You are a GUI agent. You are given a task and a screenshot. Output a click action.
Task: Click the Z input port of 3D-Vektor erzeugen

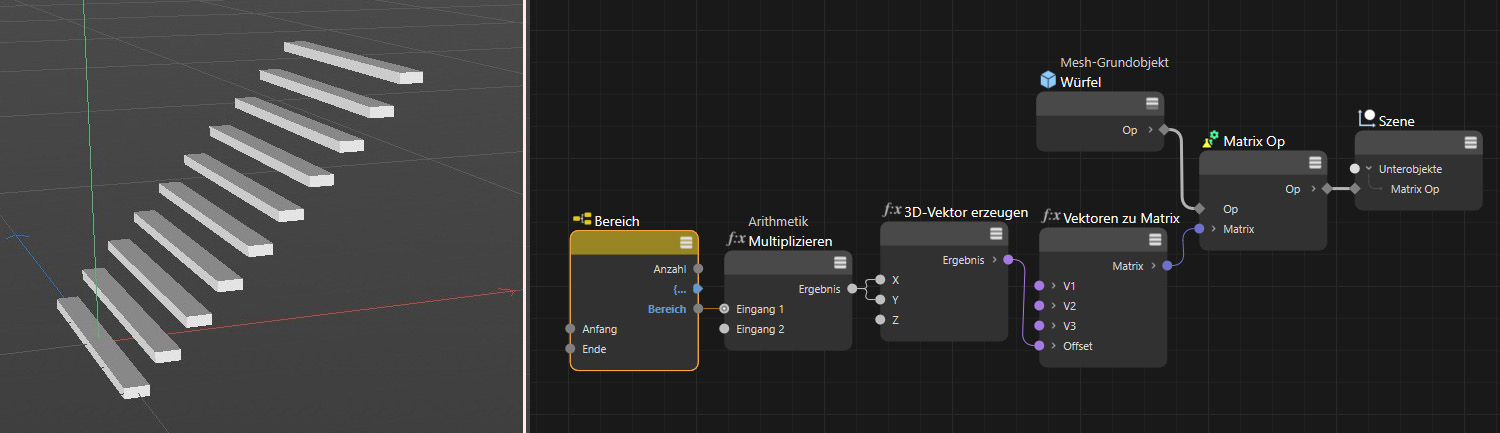[x=879, y=320]
